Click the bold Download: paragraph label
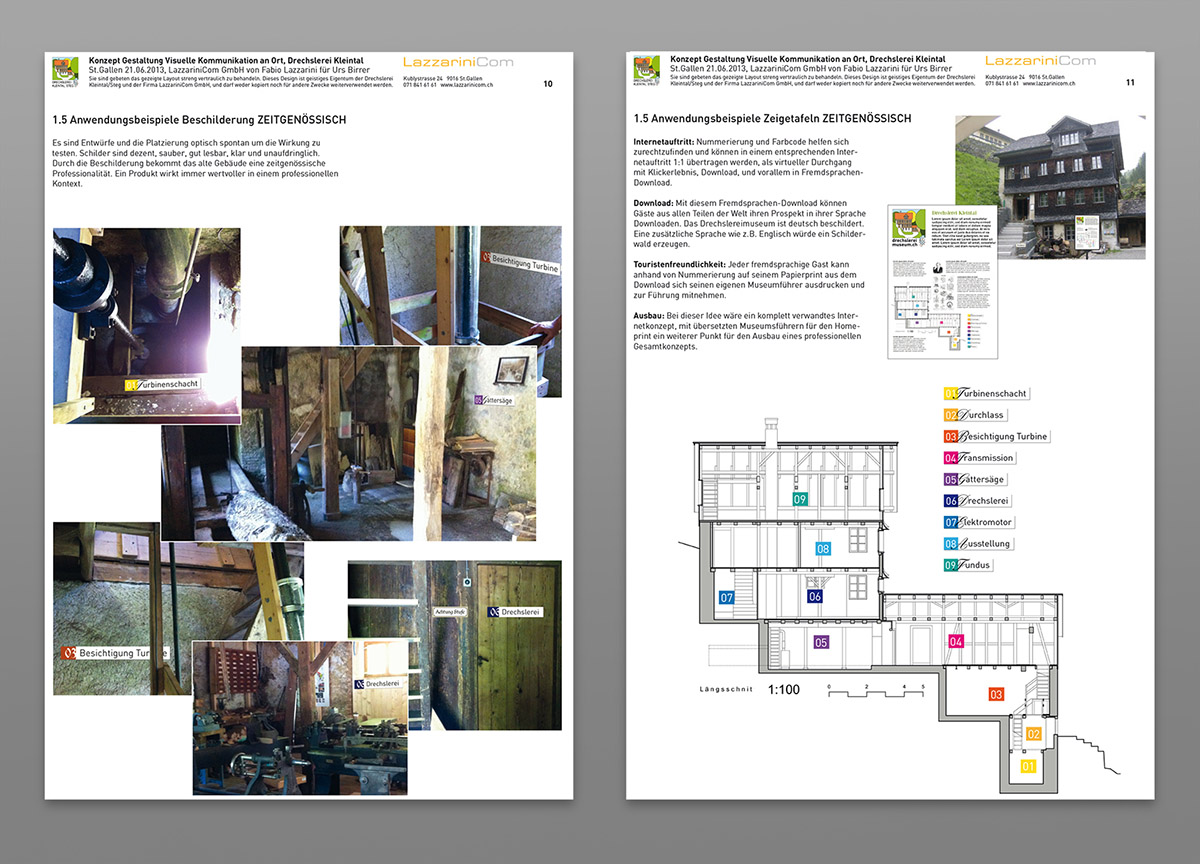1200x864 pixels. (x=654, y=204)
